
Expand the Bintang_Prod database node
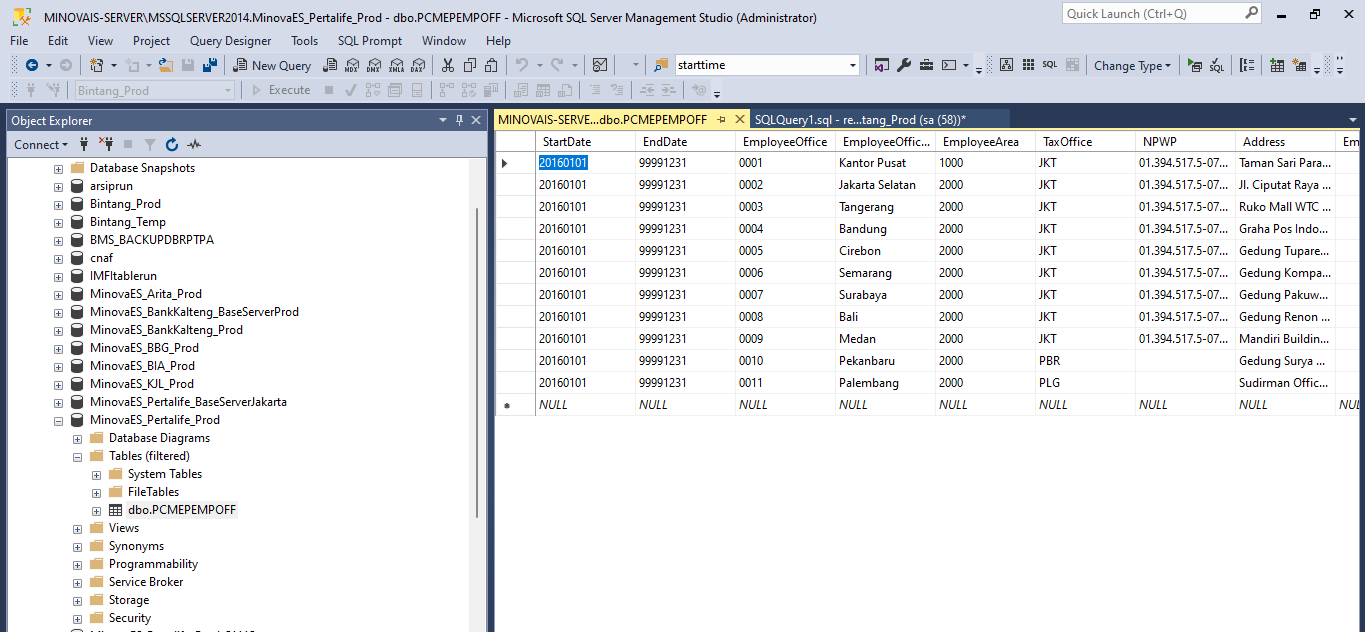click(58, 204)
